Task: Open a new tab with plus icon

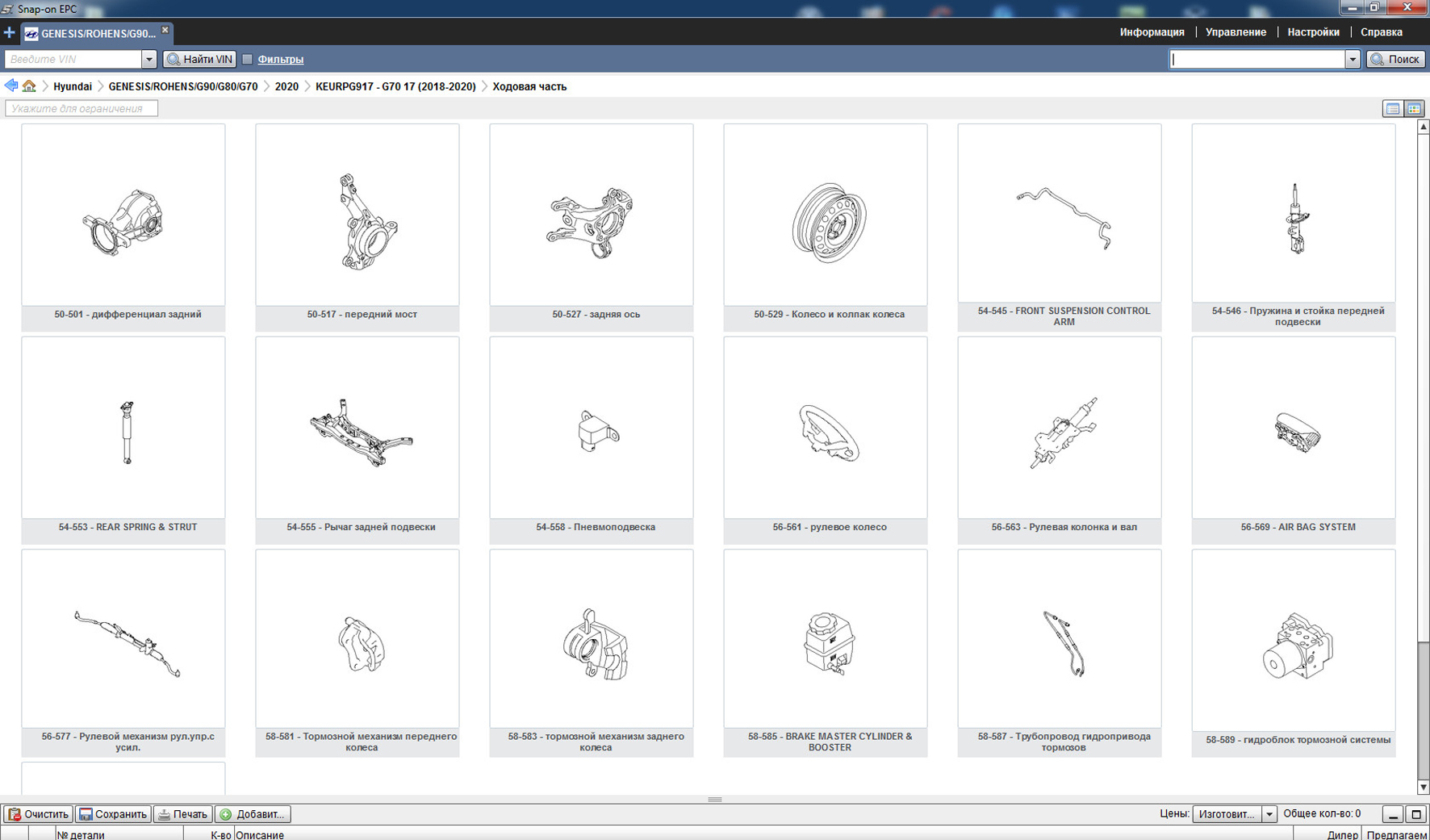Action: click(9, 33)
